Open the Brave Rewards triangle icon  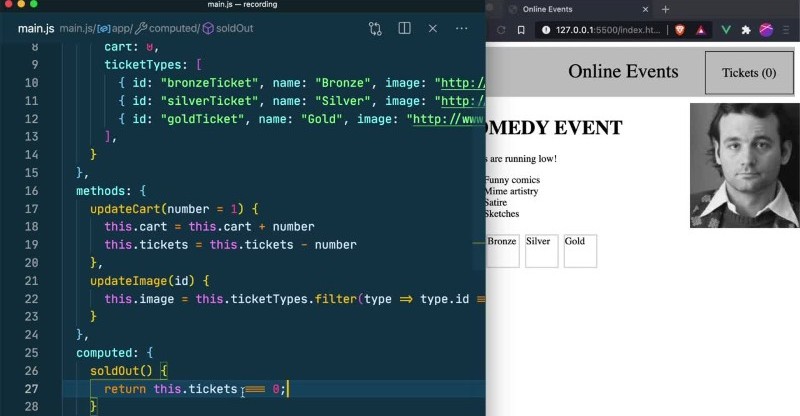[x=701, y=30]
